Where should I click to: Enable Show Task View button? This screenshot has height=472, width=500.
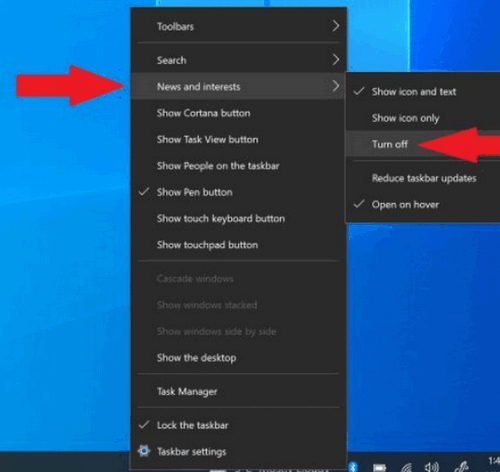238,139
